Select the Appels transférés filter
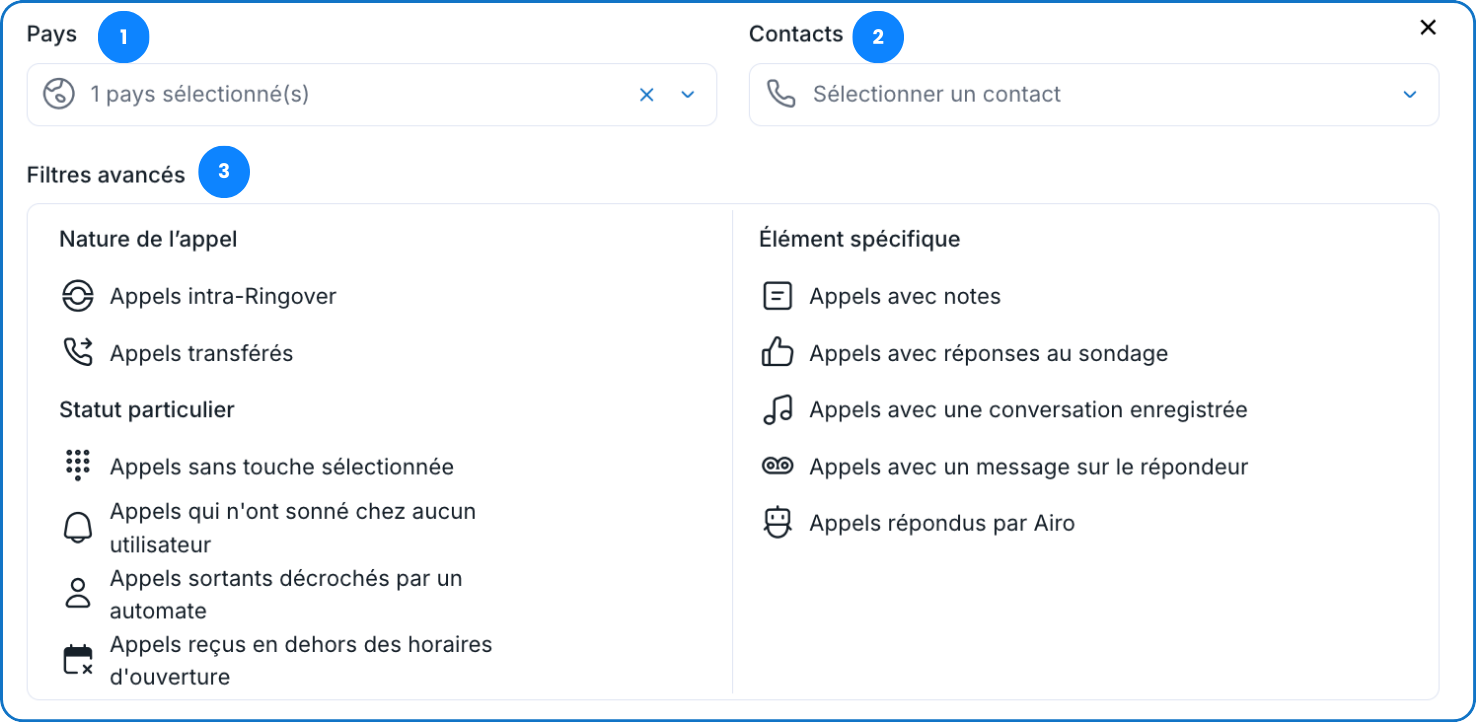Screen dimensions: 1477x723 pyautogui.click(x=201, y=353)
